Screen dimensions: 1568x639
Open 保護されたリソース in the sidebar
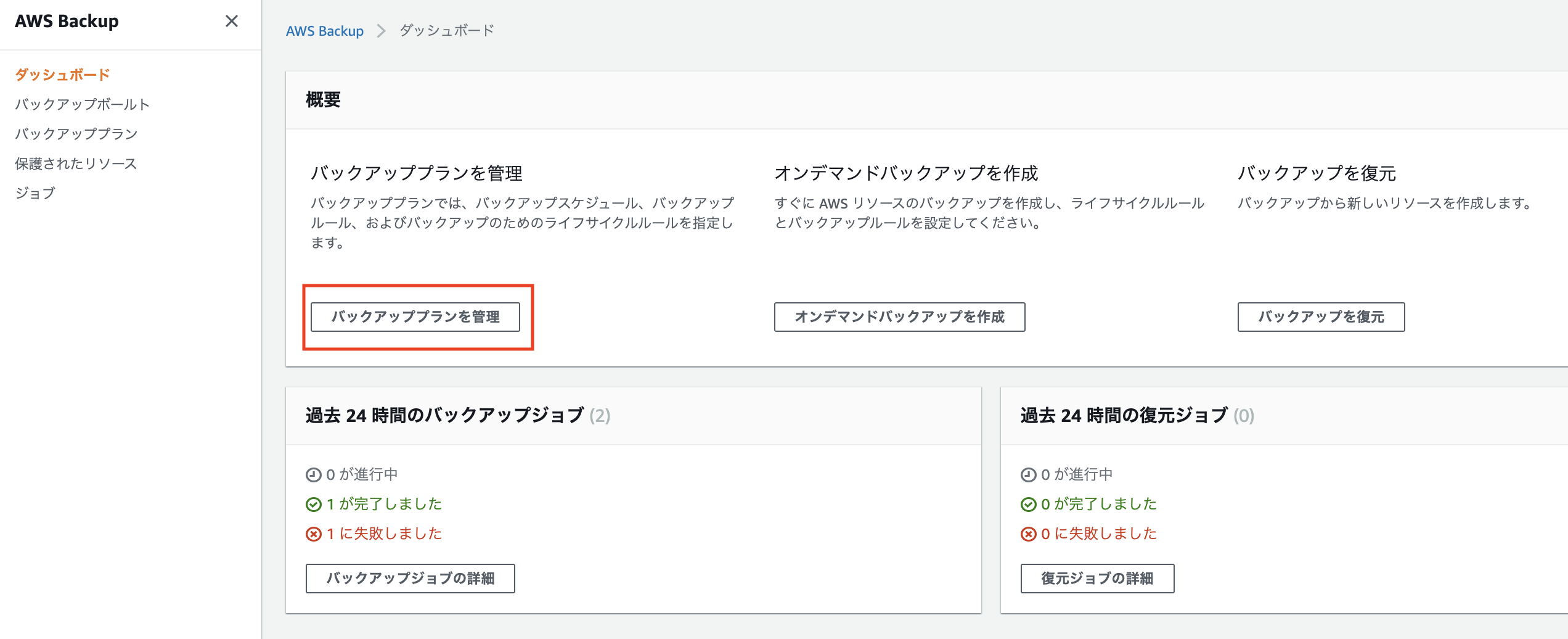(x=76, y=163)
